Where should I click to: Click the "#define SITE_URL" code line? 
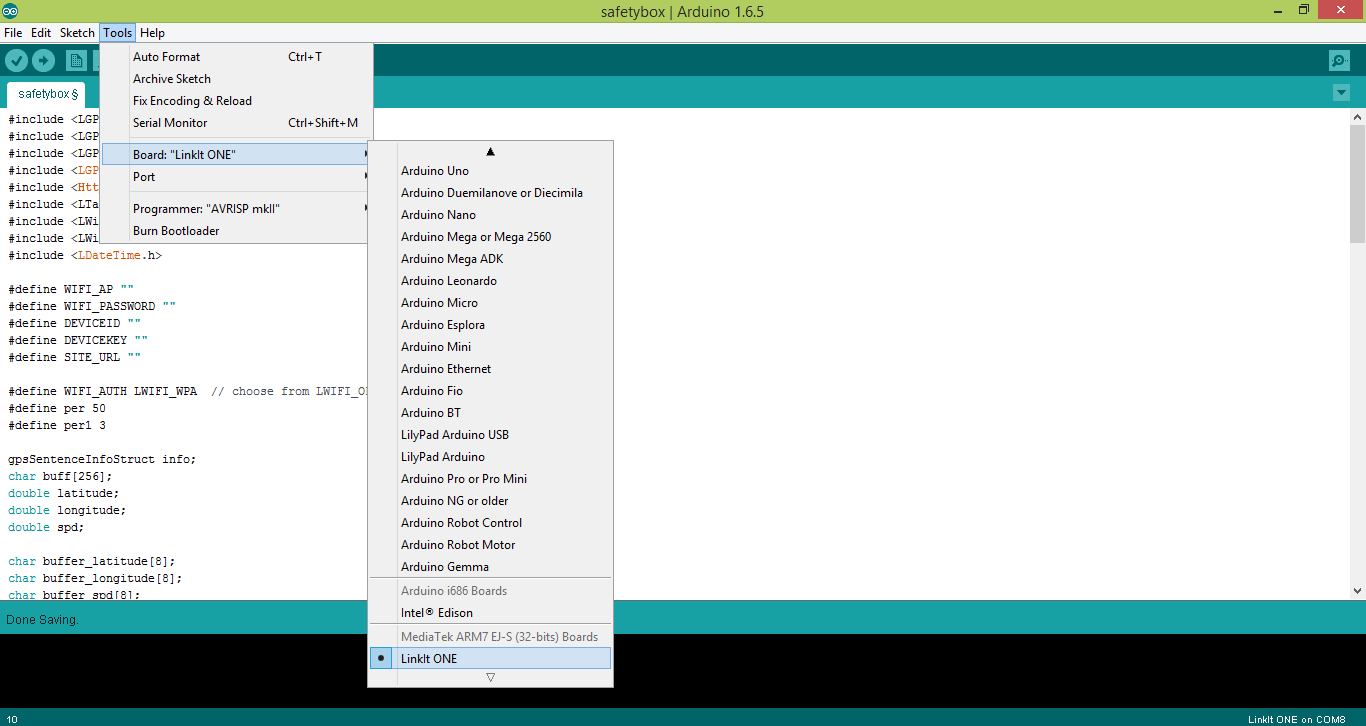tap(75, 357)
